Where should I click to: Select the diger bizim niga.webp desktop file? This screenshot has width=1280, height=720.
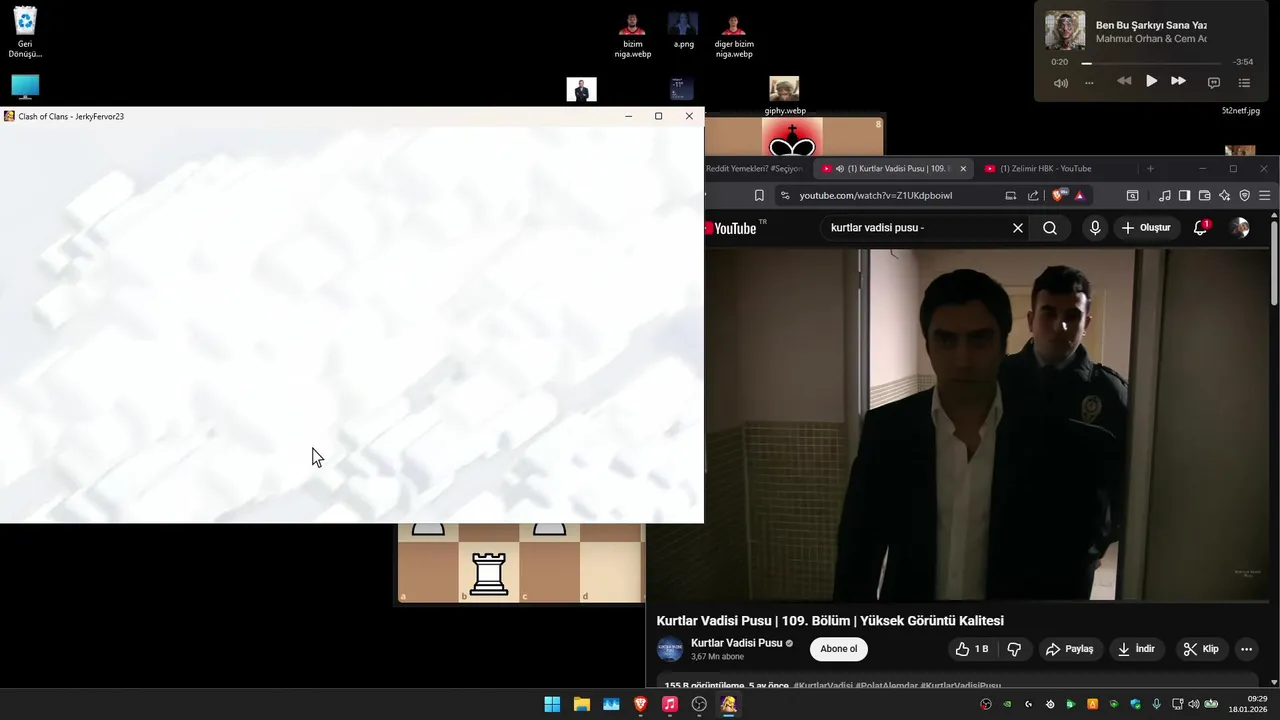(734, 36)
